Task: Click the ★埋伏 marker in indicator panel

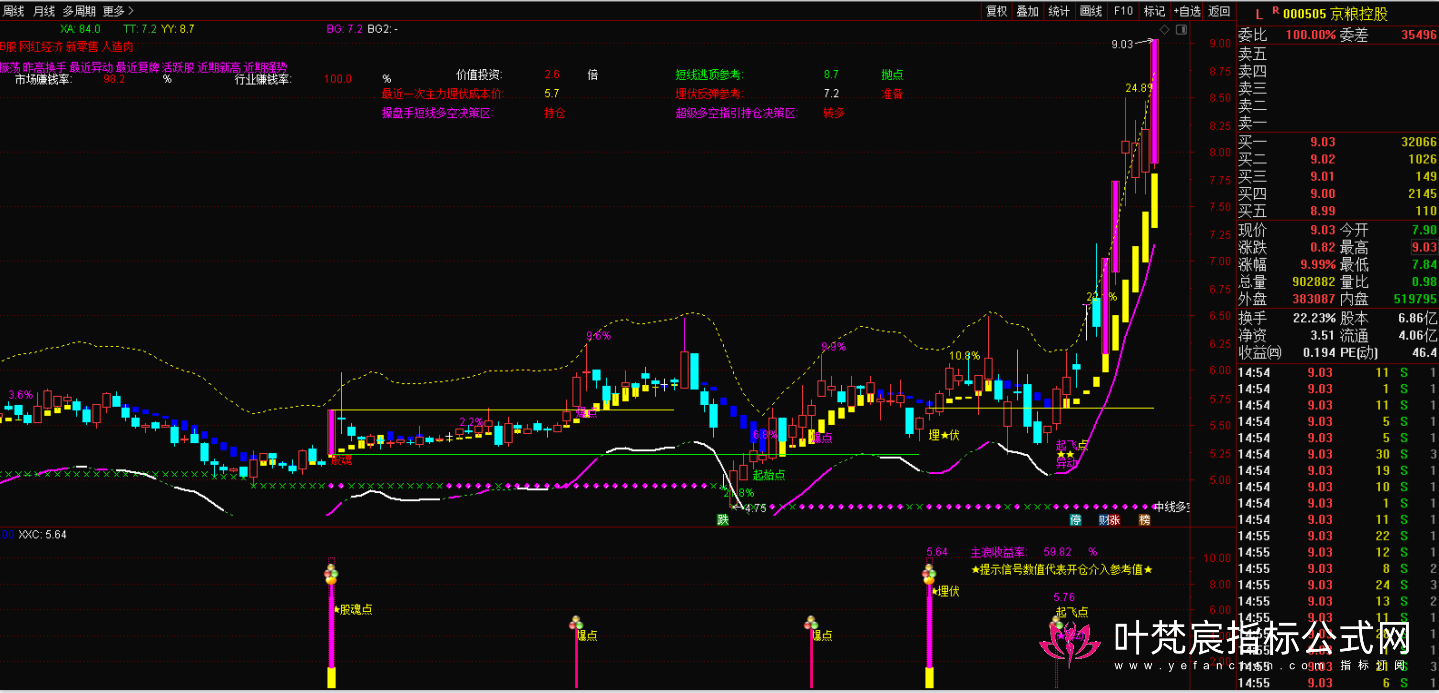Action: tap(945, 591)
